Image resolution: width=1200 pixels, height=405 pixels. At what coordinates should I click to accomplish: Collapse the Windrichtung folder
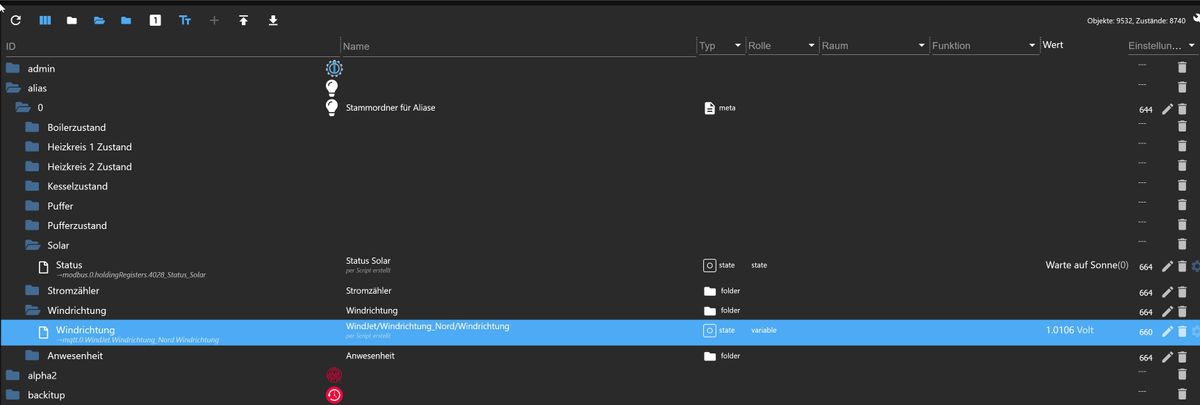pyautogui.click(x=33, y=310)
